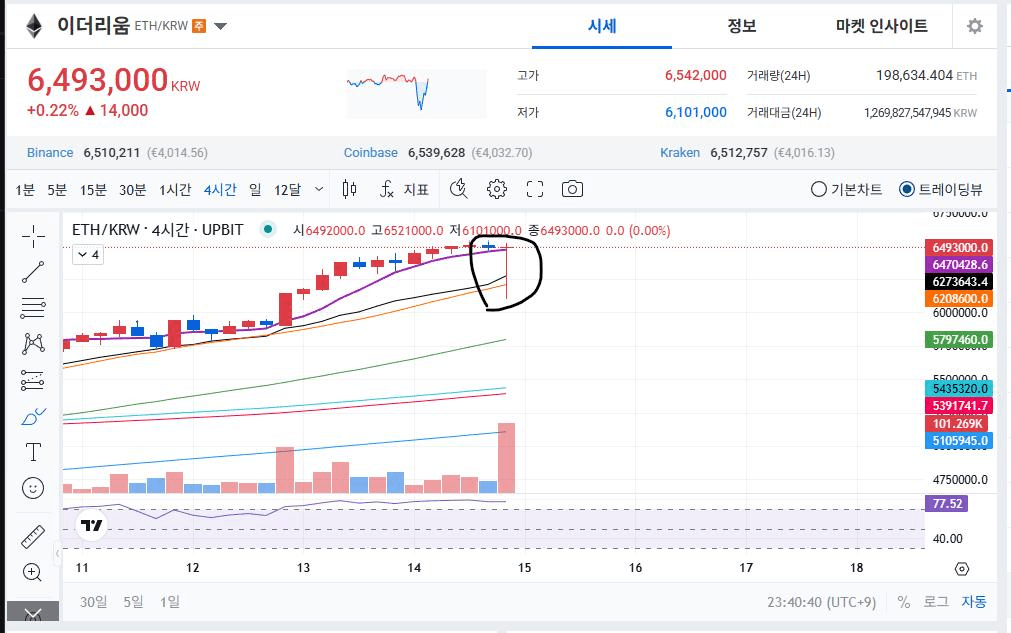The image size is (1011, 633).
Task: Expand the bottom drawing toolbar chevron
Action: coord(33,612)
